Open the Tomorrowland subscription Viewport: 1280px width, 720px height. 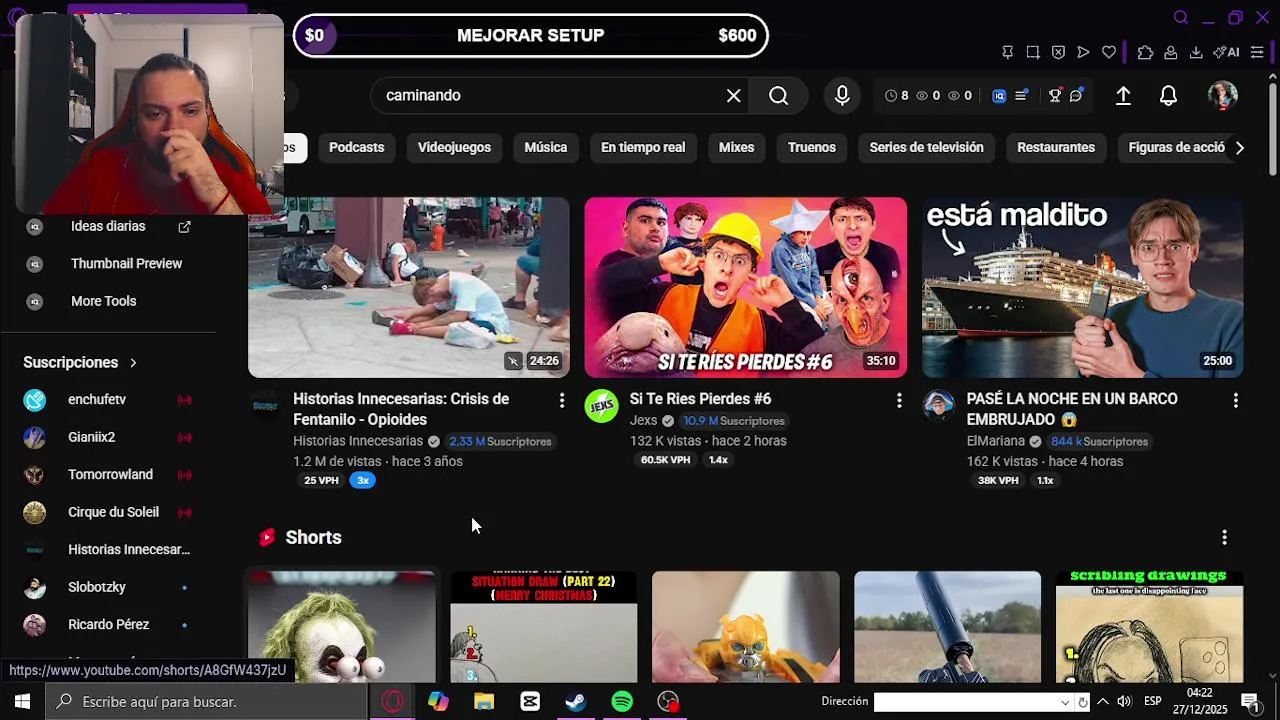(x=108, y=475)
